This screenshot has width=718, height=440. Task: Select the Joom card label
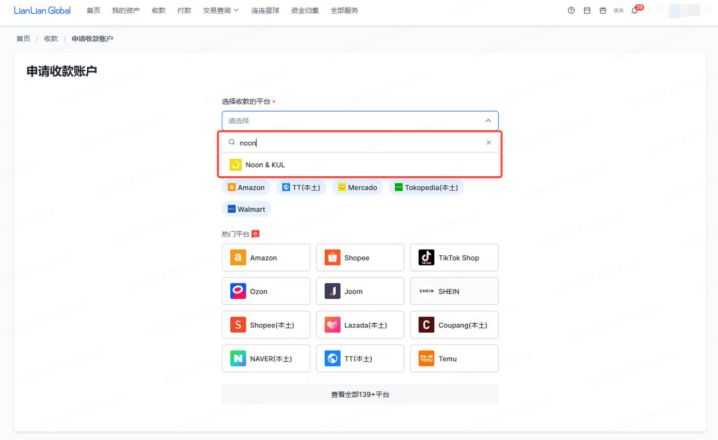click(353, 292)
